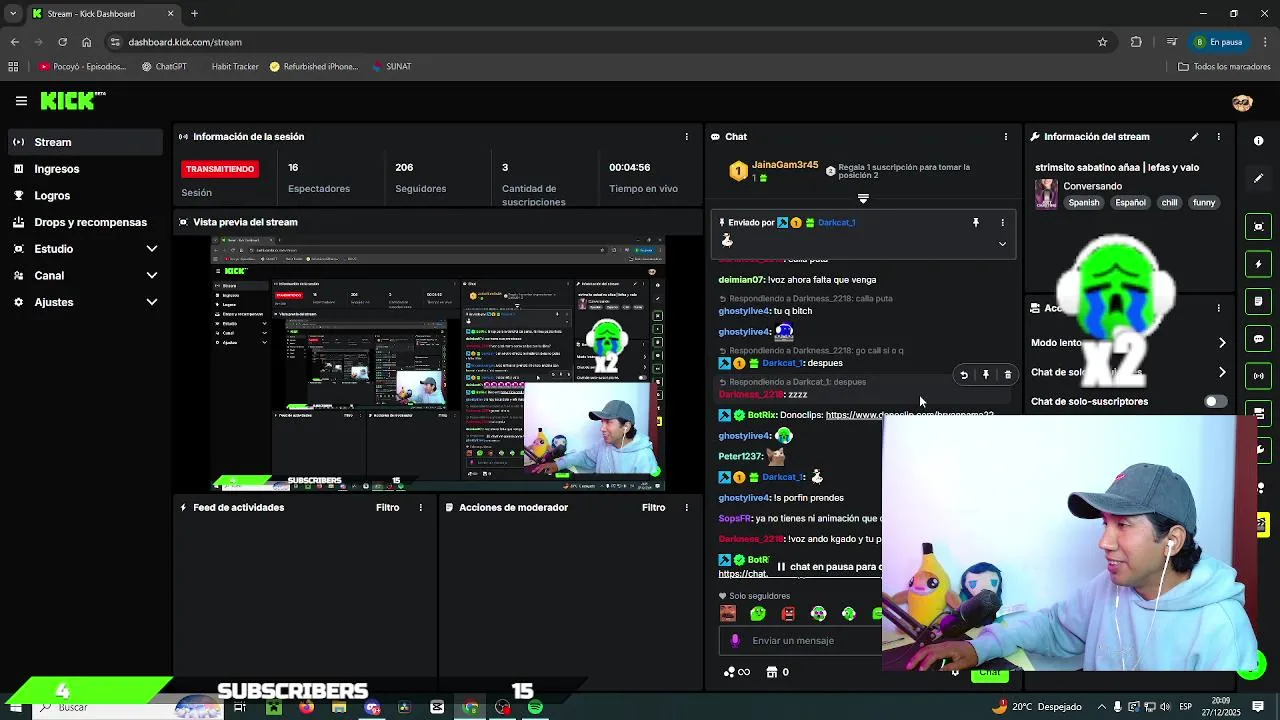Click the Spanish tag chip
Image resolution: width=1280 pixels, height=720 pixels.
pyautogui.click(x=1083, y=203)
